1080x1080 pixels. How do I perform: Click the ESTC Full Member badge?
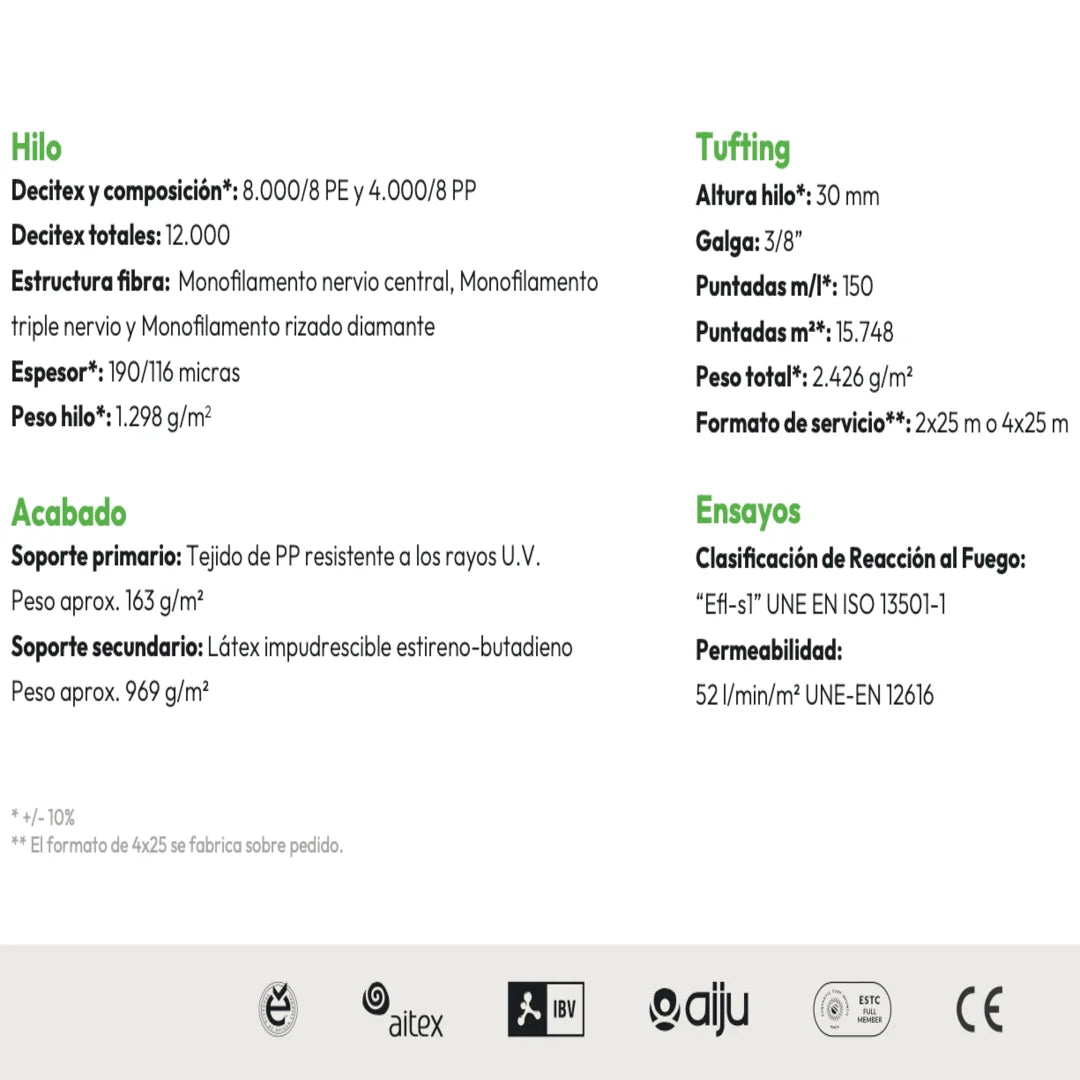click(851, 1009)
